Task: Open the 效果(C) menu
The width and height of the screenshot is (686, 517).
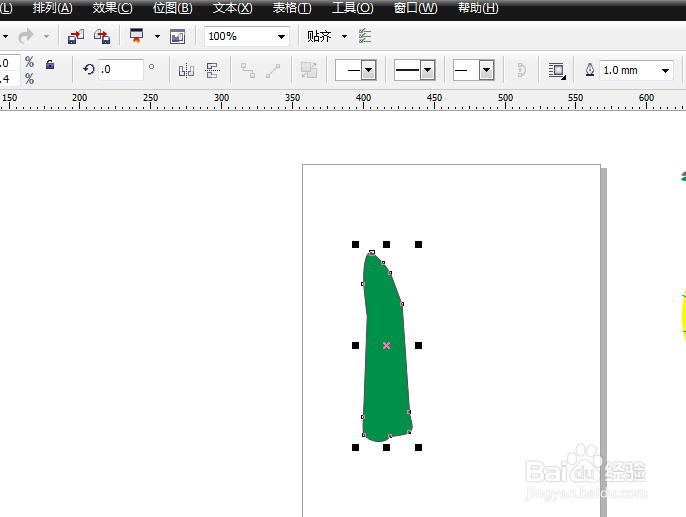Action: click(x=112, y=8)
